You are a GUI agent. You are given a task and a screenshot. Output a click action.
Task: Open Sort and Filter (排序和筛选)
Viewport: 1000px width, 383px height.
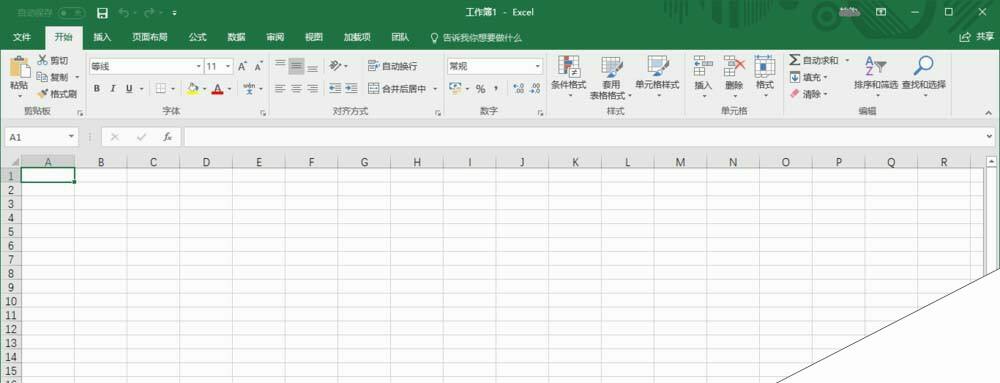click(876, 76)
